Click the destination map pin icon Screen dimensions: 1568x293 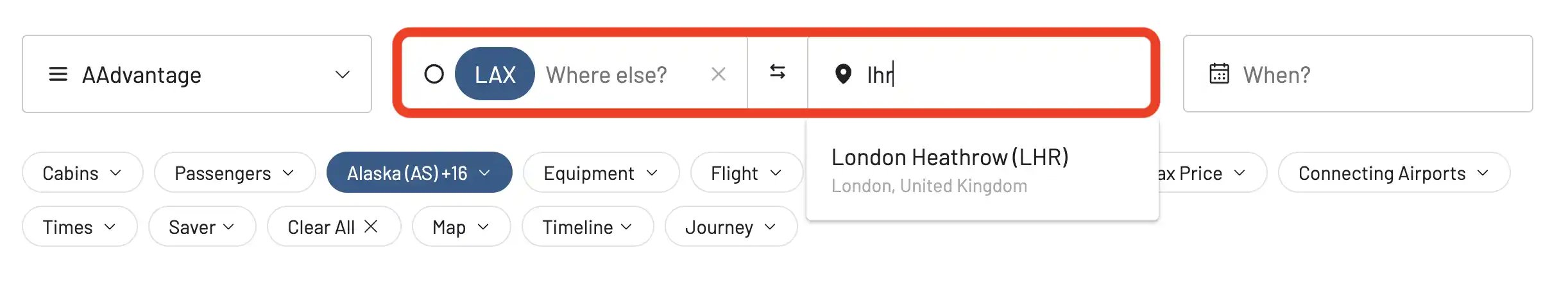click(843, 75)
